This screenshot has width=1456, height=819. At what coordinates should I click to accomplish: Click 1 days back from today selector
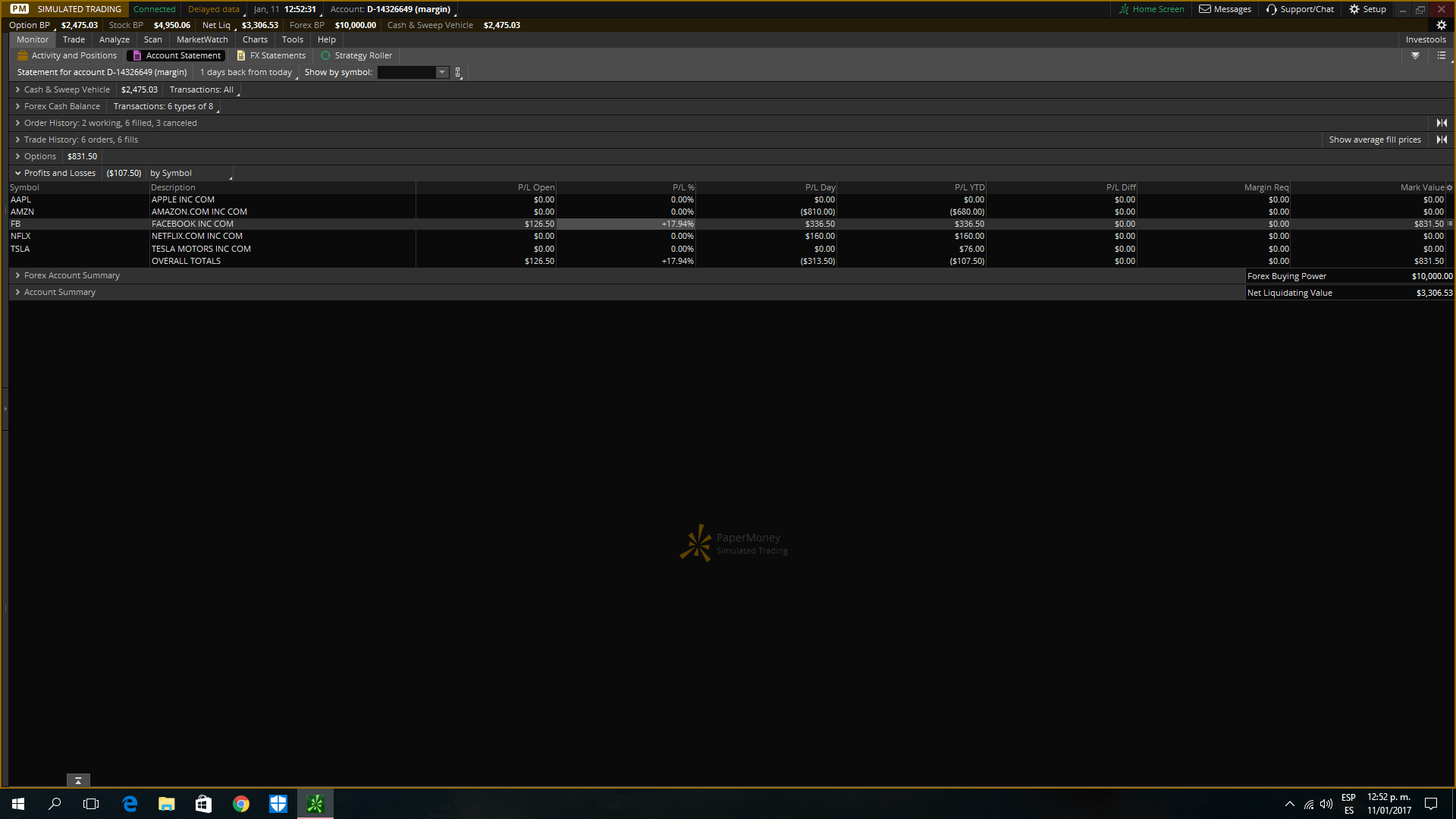[x=246, y=73]
